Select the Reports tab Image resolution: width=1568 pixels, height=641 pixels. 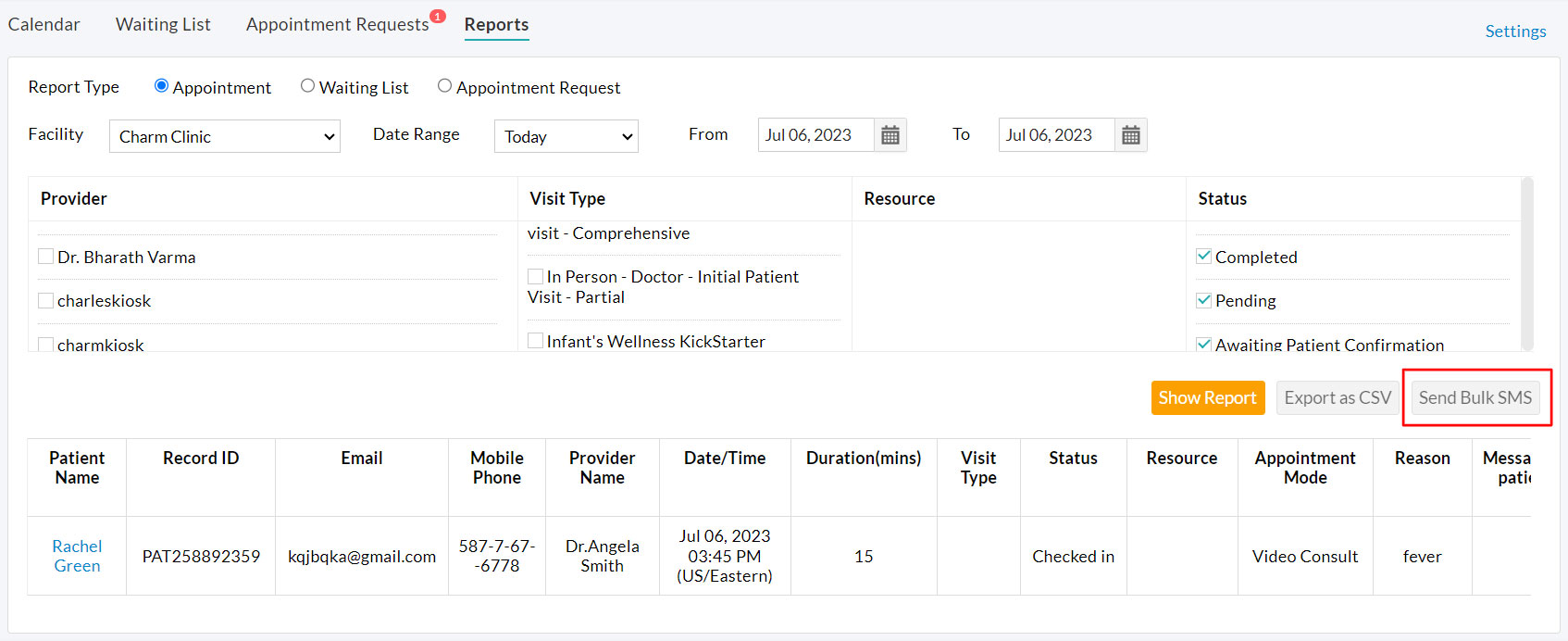(496, 24)
